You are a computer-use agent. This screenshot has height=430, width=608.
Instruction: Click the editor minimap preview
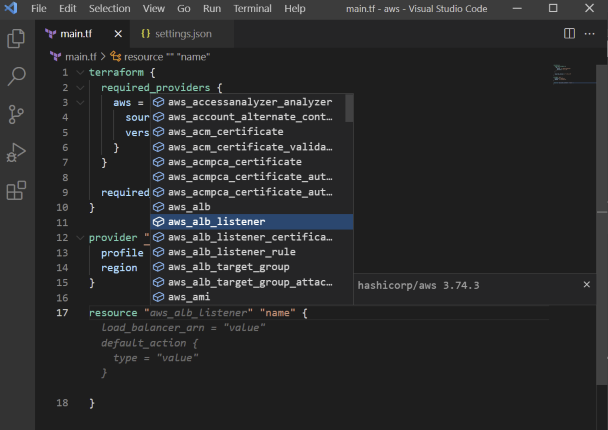tap(574, 74)
